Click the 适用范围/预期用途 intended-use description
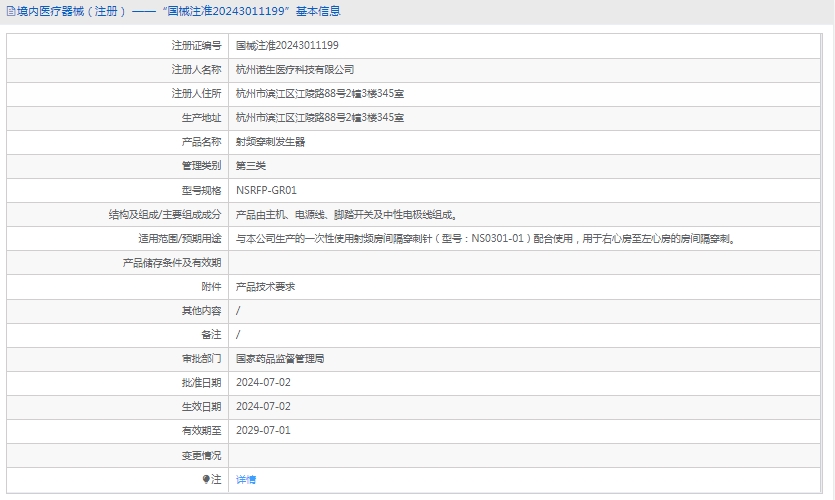This screenshot has height=500, width=835. [485, 239]
